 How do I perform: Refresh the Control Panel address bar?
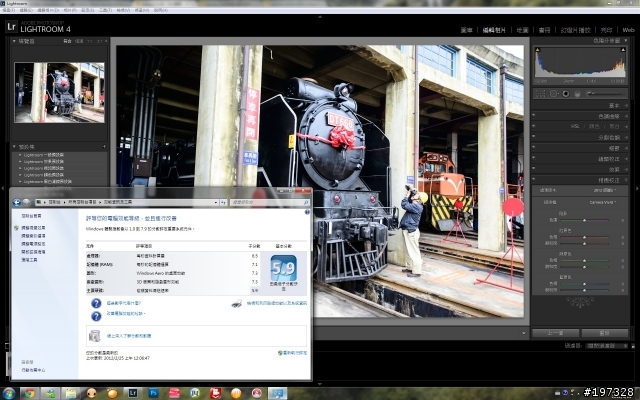(223, 202)
